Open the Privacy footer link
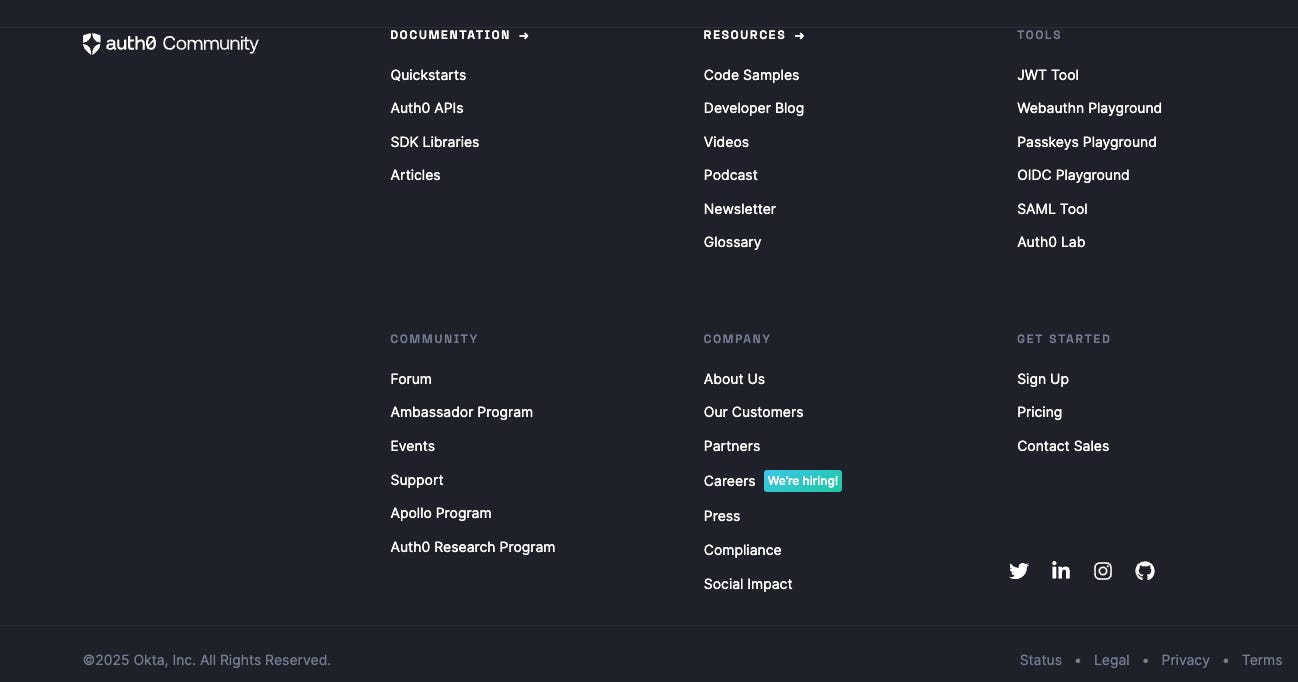 pyautogui.click(x=1186, y=660)
